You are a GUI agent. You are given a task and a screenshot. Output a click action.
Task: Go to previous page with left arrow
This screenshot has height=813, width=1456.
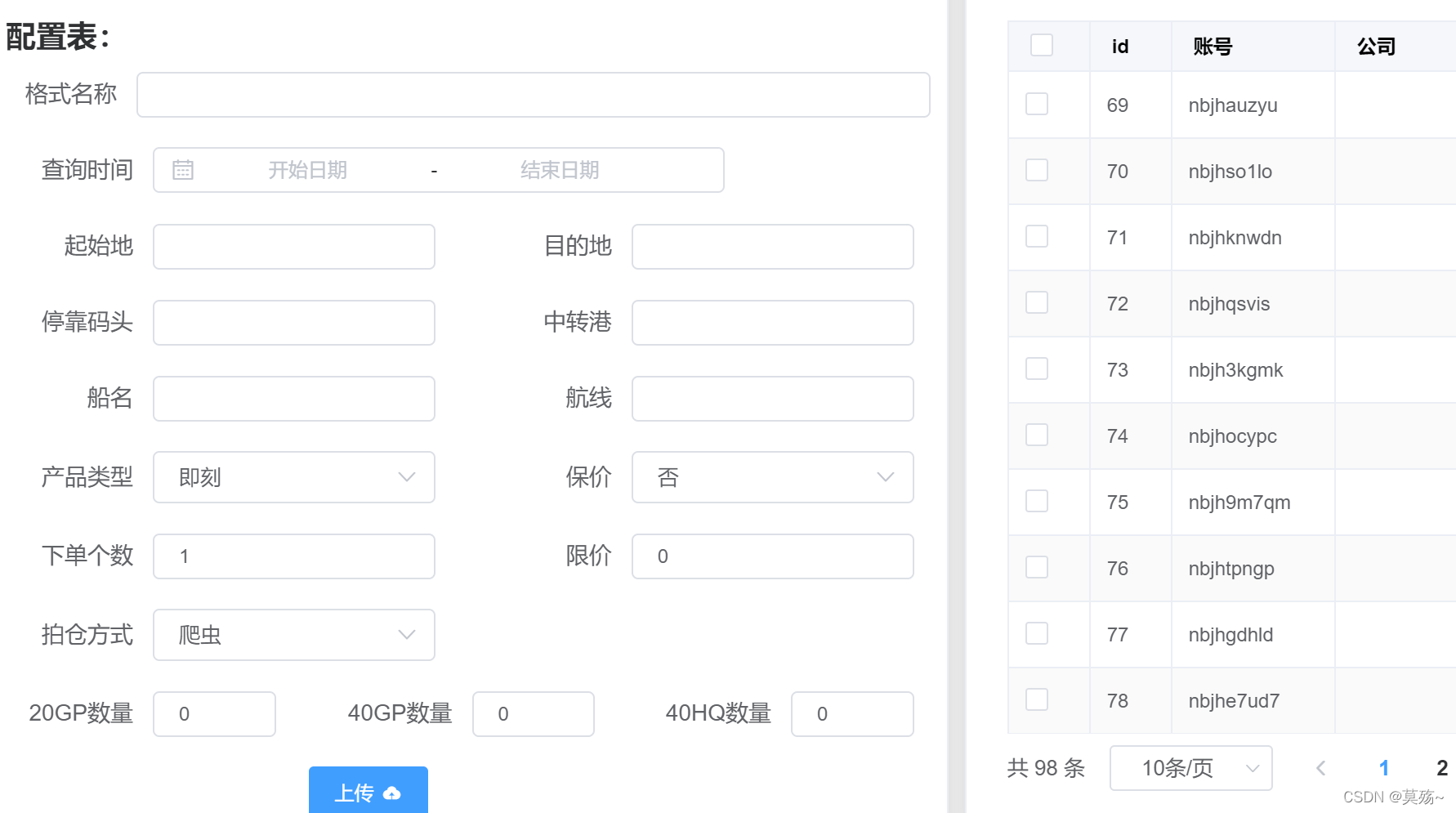pos(1320,768)
